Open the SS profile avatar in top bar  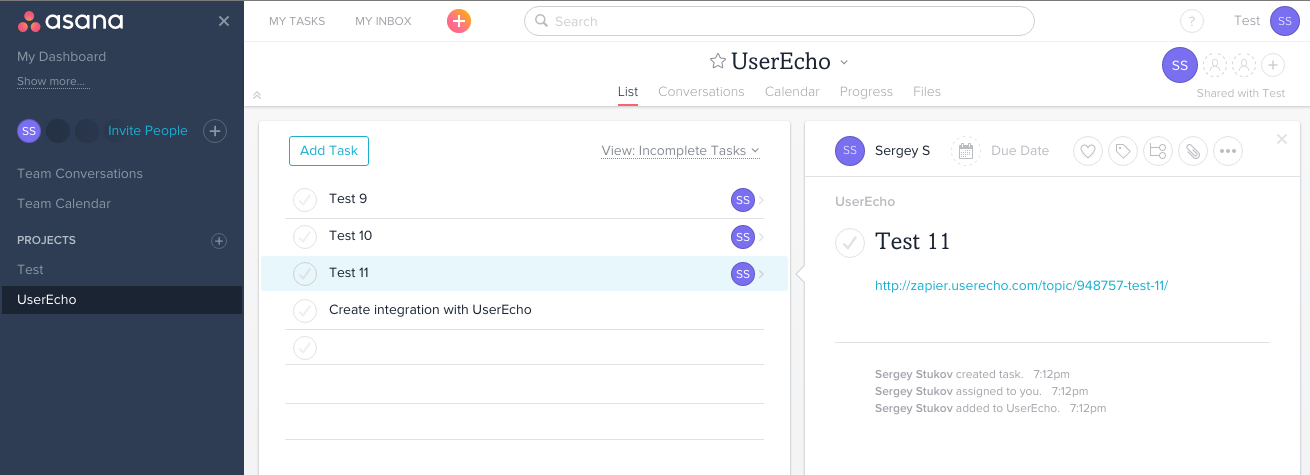(x=1284, y=21)
